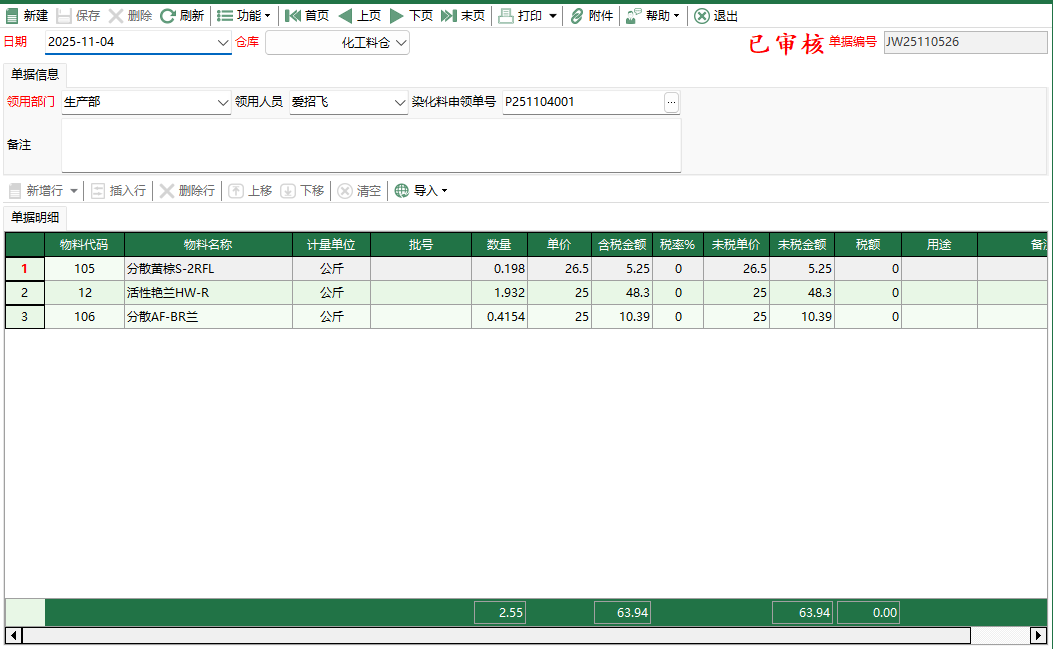Screen dimensions: 1053x649
Task: Clear all detail lines using 清空
Action: (x=359, y=191)
